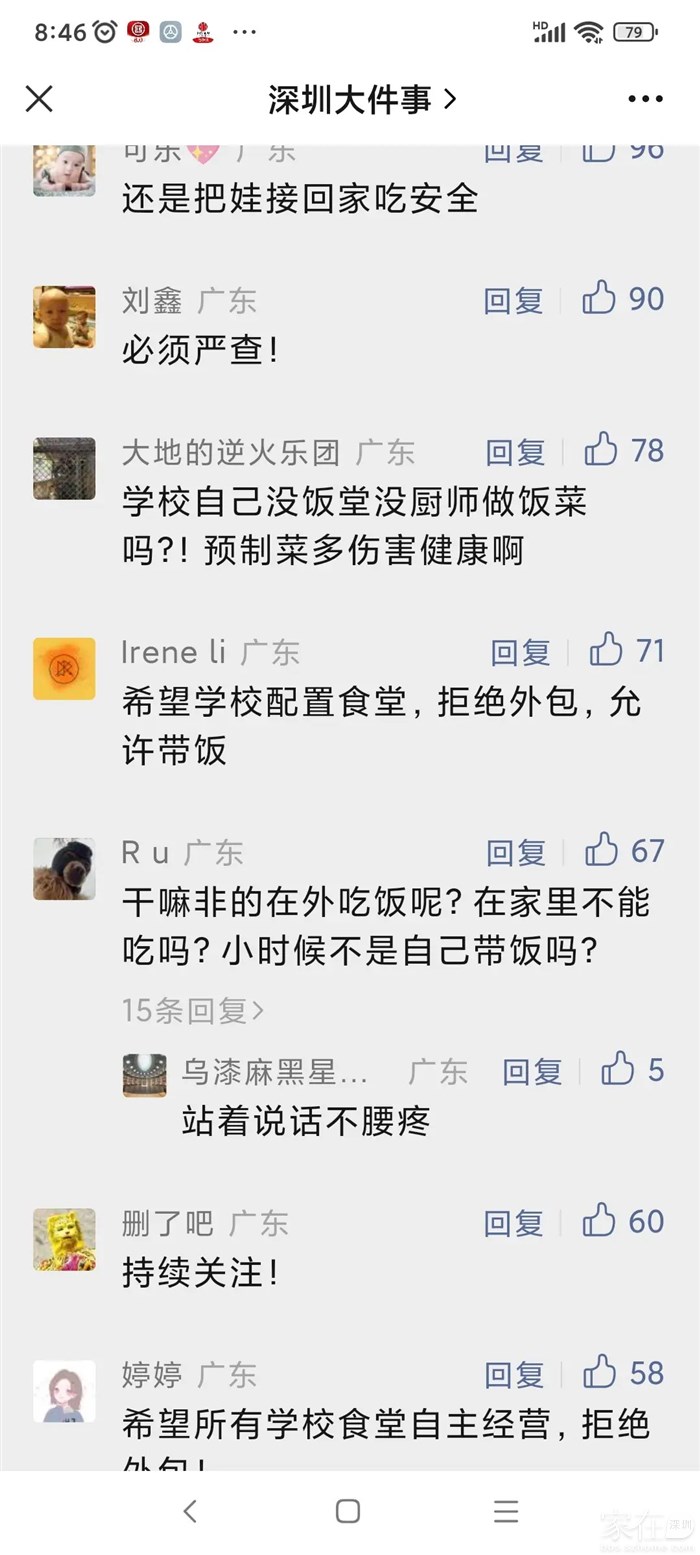Open Irene li's orange avatar
700x1555 pixels.
64,668
